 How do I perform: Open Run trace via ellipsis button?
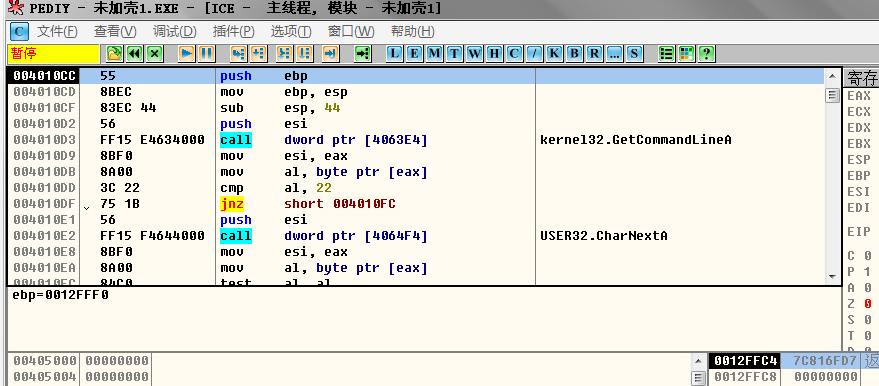[614, 54]
